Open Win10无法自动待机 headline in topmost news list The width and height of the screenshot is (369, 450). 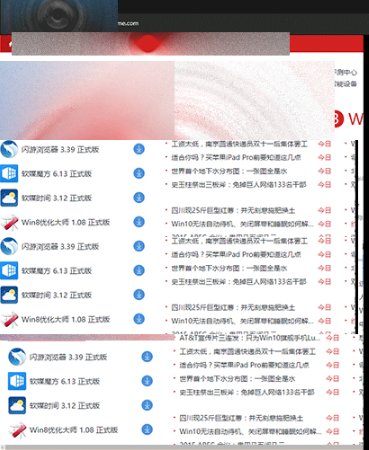[x=242, y=224]
